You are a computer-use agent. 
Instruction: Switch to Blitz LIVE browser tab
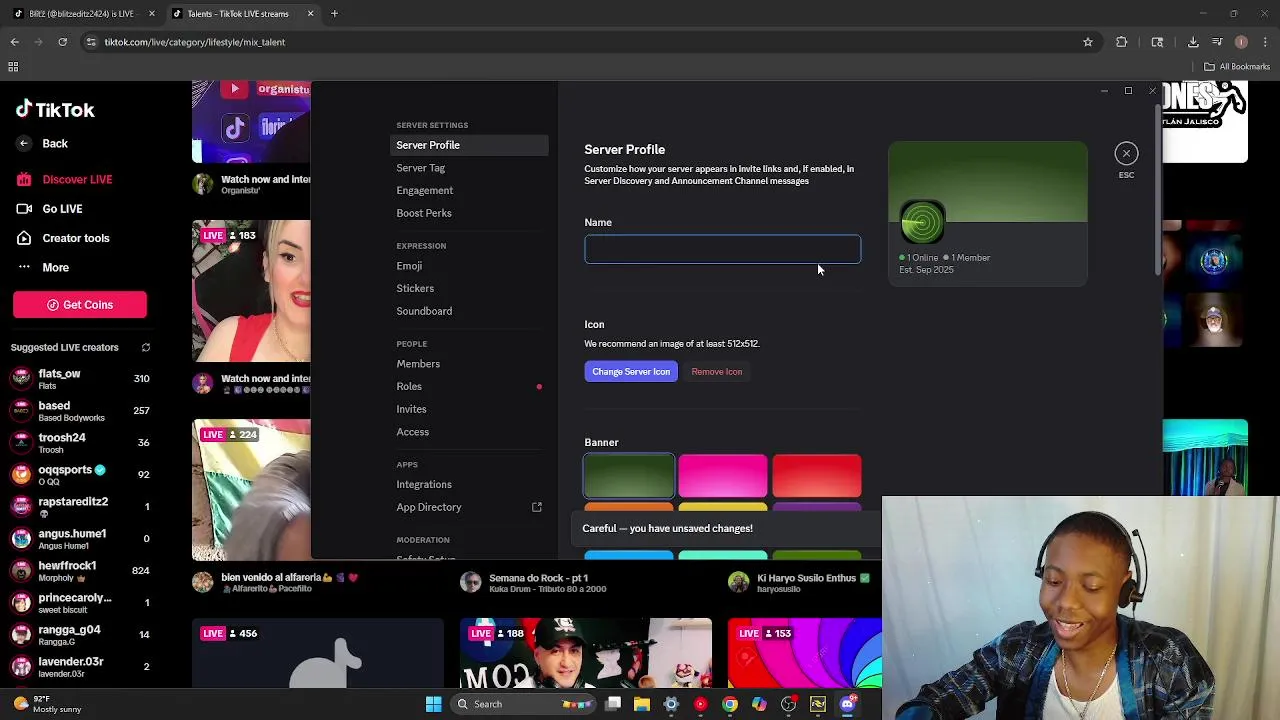click(x=82, y=14)
